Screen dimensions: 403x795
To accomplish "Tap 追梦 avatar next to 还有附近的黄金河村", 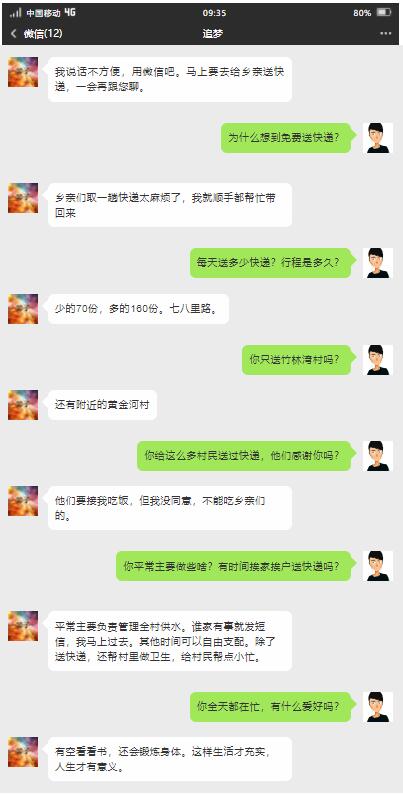I will pyautogui.click(x=23, y=405).
